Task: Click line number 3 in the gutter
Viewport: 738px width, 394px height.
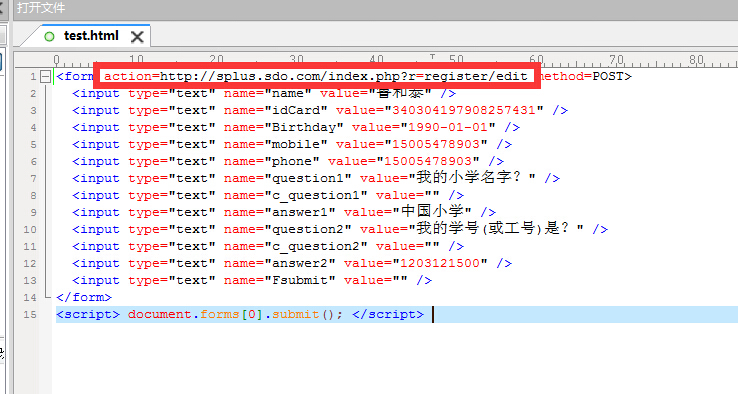Action: pyautogui.click(x=33, y=110)
